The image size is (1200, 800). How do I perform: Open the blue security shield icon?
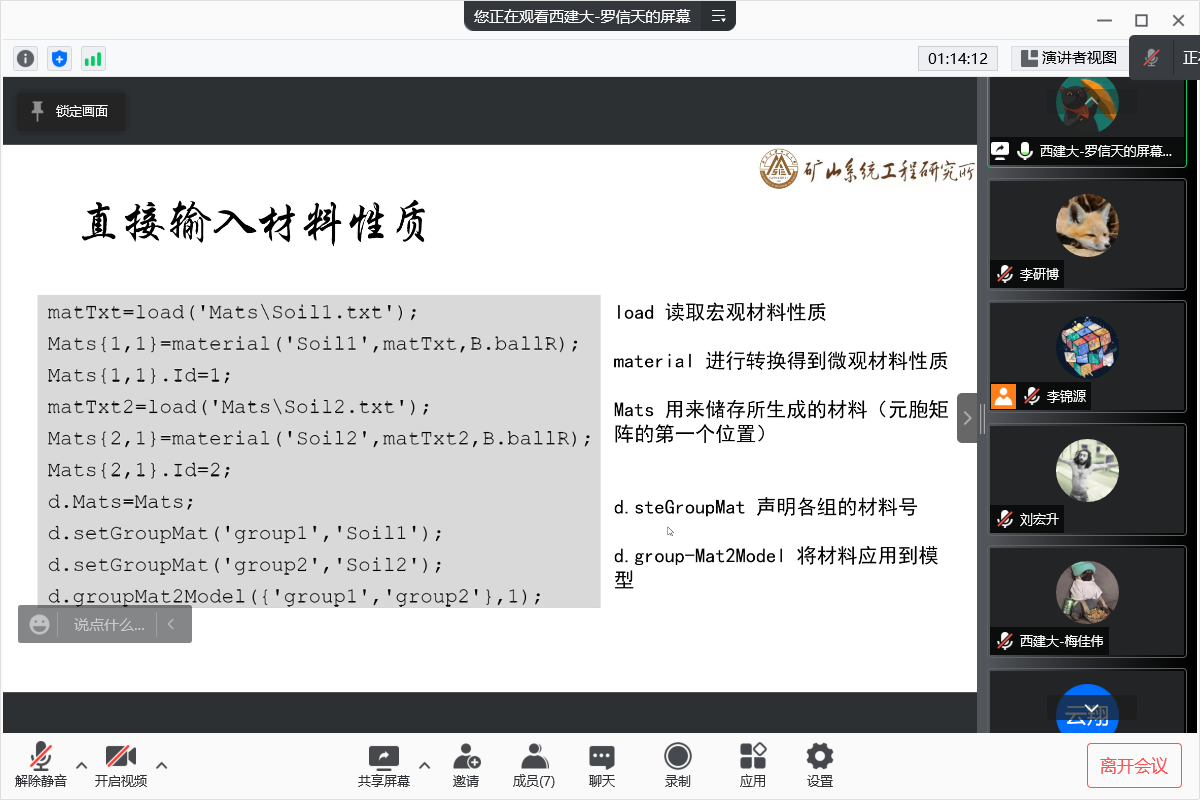[60, 58]
